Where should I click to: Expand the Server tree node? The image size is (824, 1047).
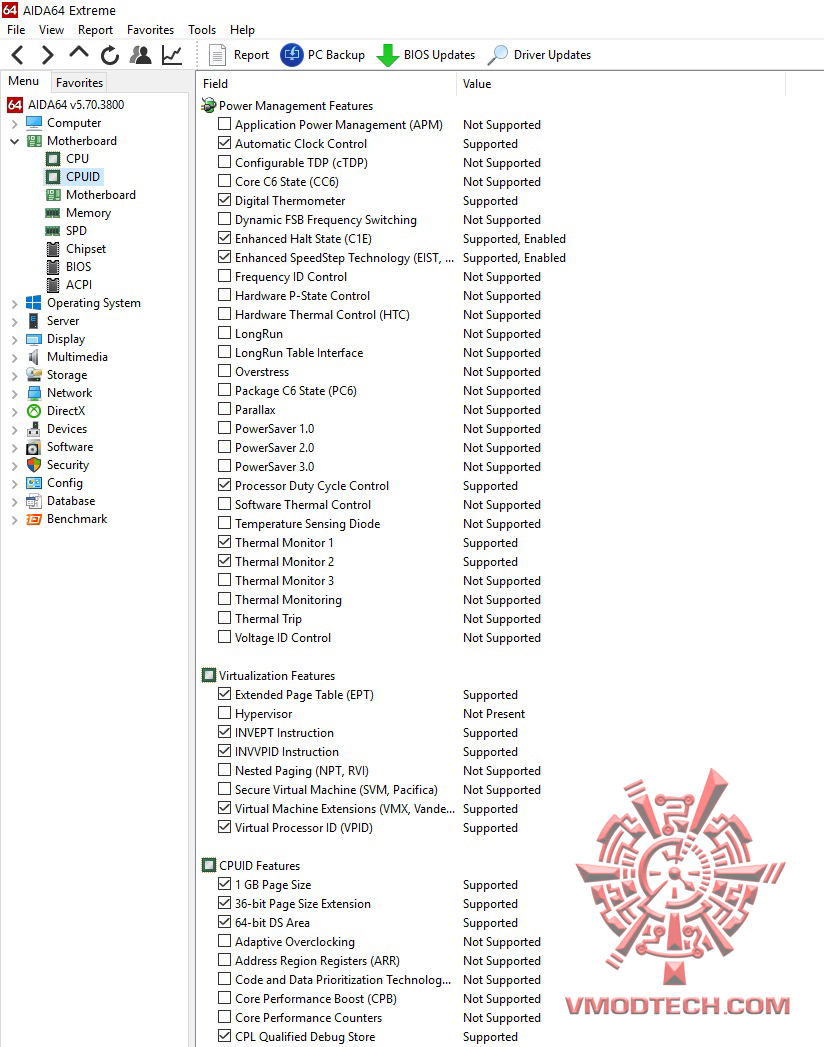point(15,322)
